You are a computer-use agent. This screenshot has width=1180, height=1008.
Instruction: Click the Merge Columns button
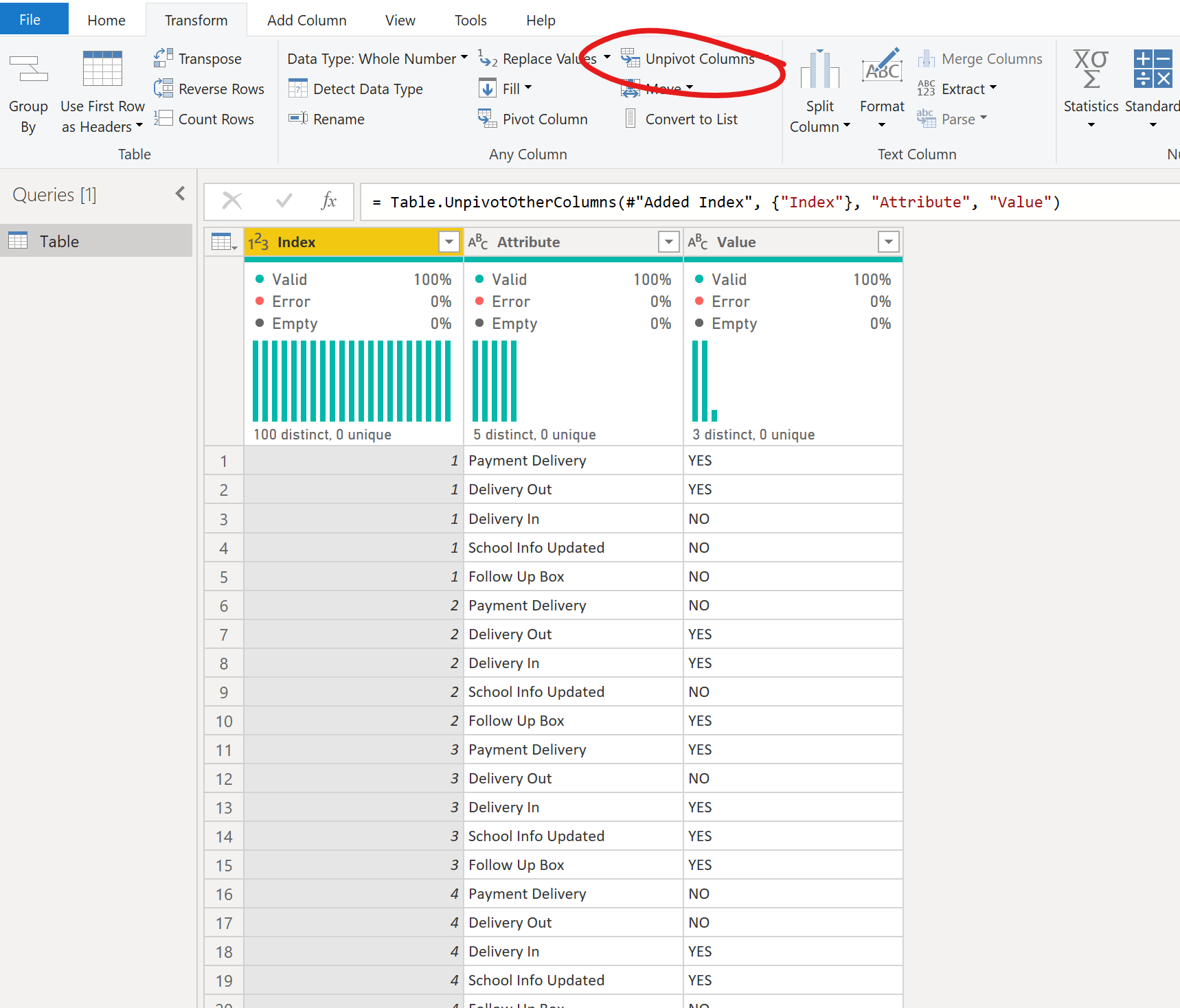980,58
